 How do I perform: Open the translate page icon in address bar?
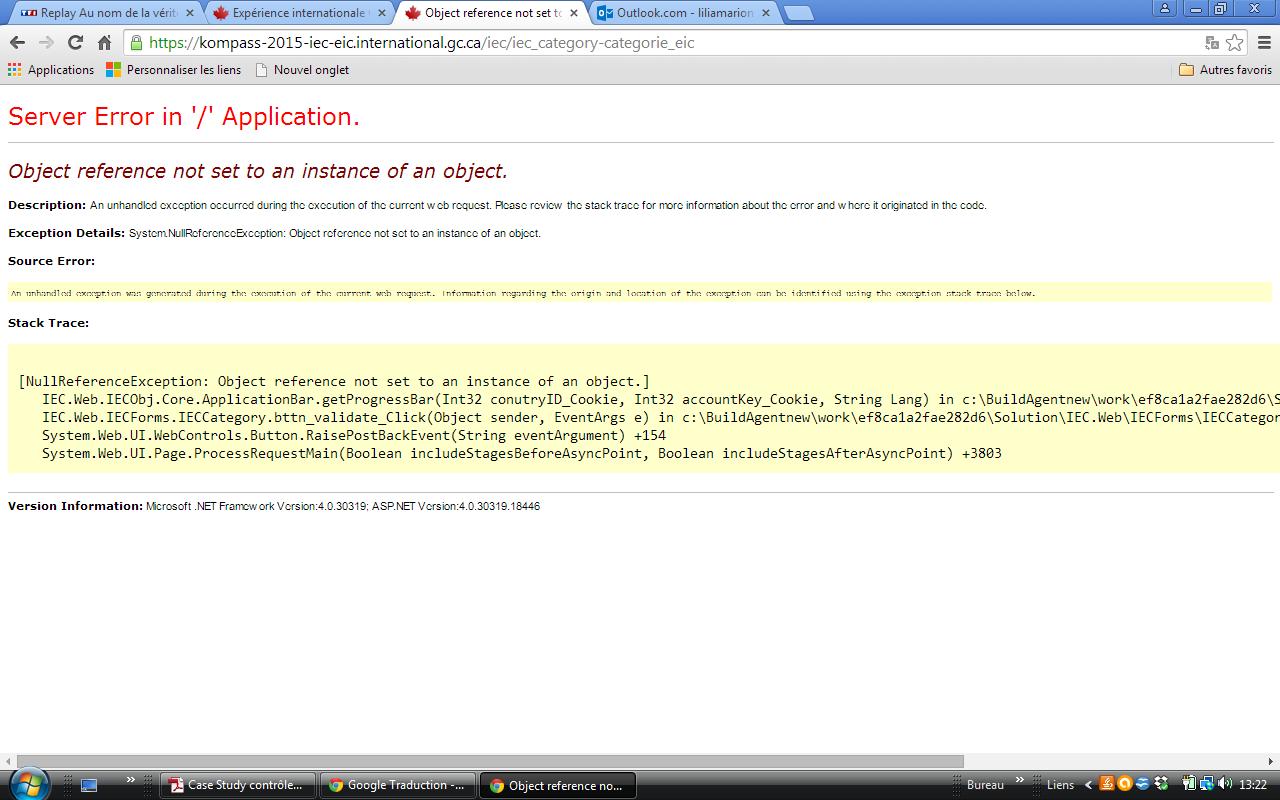tap(1211, 42)
